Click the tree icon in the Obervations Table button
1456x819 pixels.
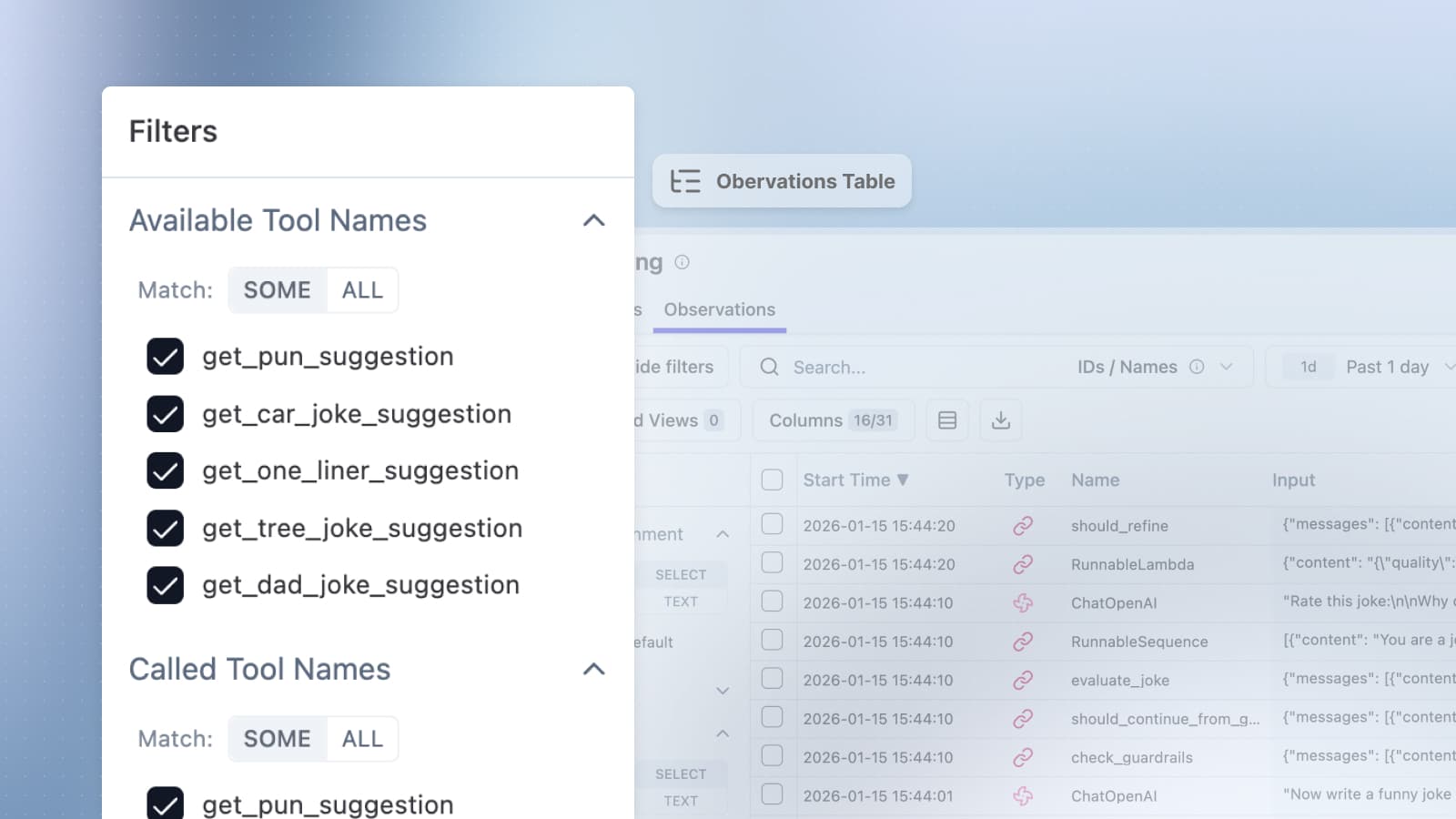[x=685, y=181]
